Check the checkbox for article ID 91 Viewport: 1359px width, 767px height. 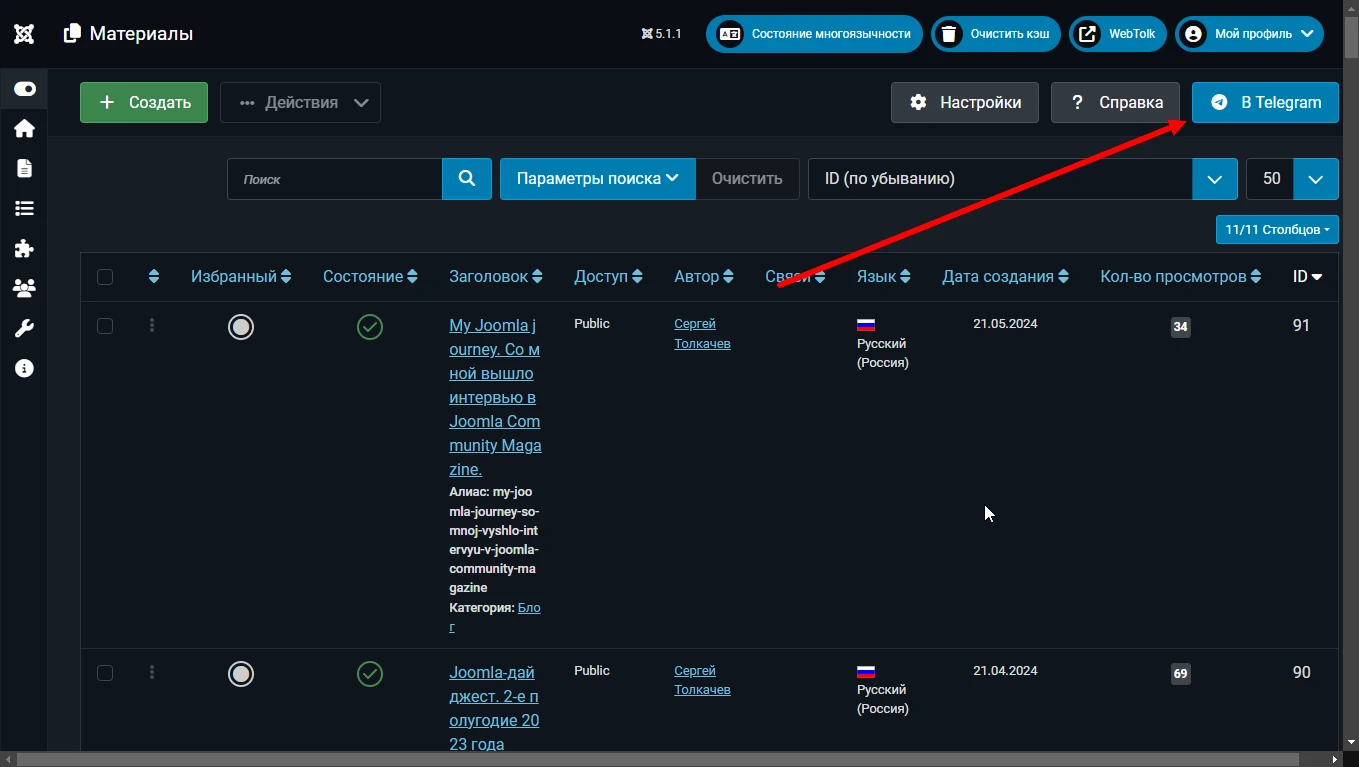(105, 326)
